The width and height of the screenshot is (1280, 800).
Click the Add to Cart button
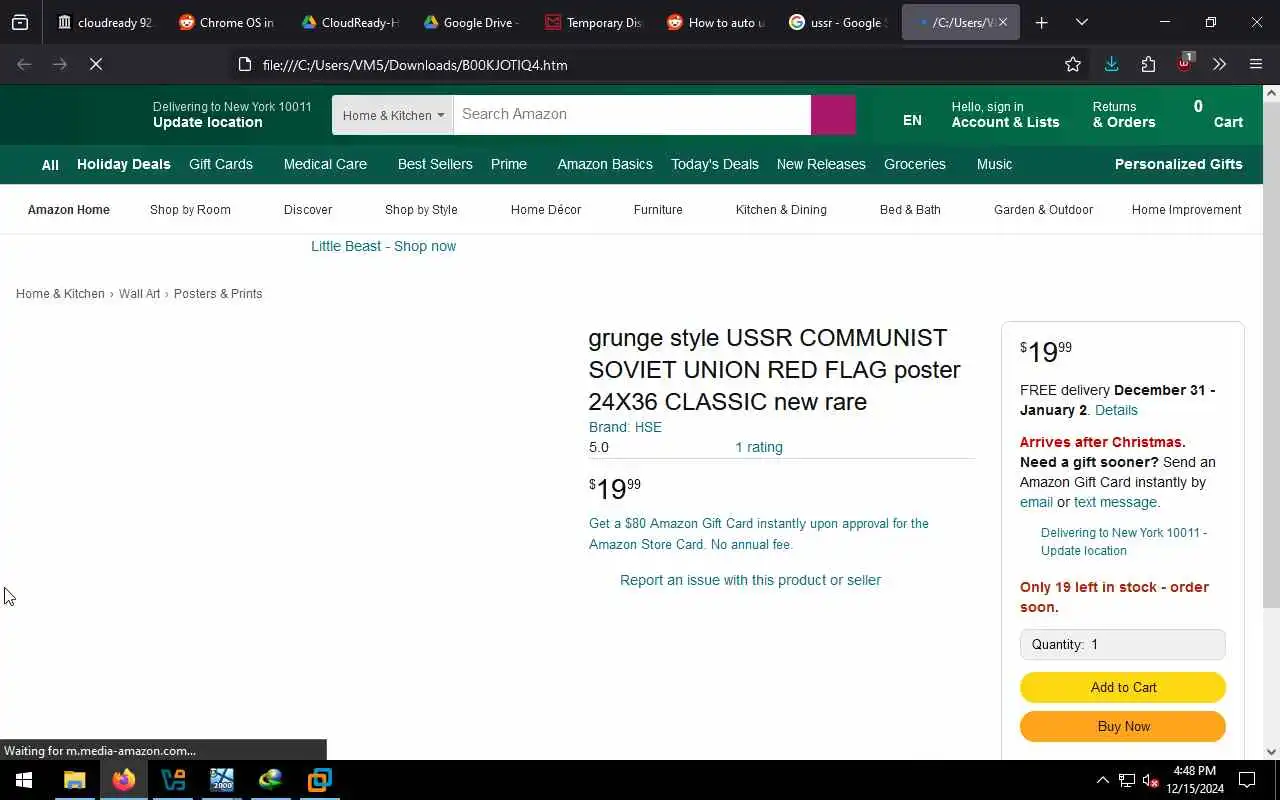(x=1123, y=687)
